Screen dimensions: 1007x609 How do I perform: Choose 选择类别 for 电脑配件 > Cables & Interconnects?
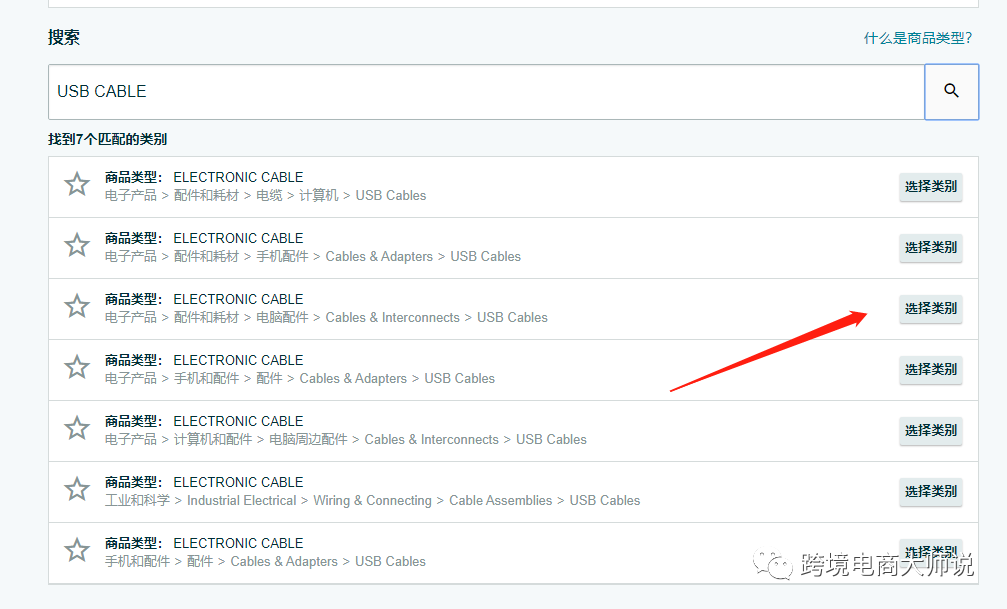coord(931,309)
